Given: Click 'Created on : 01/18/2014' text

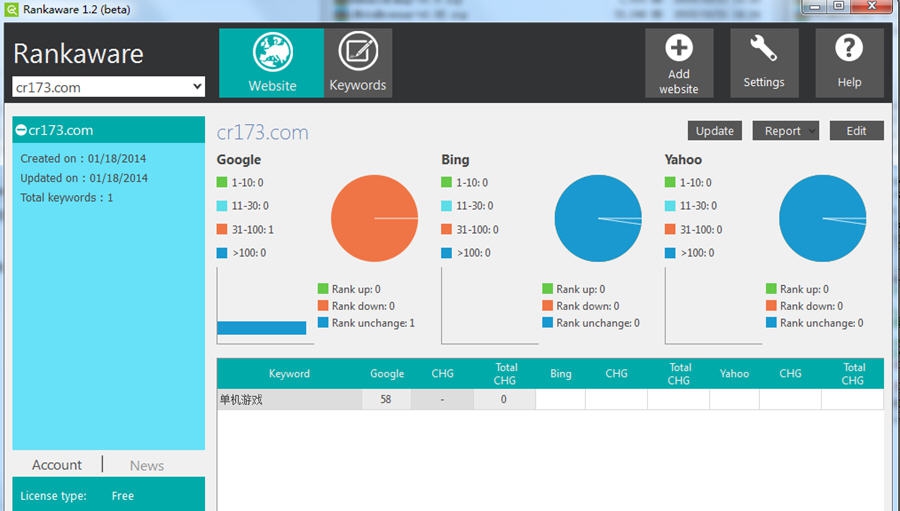Looking at the screenshot, I should click(x=83, y=158).
